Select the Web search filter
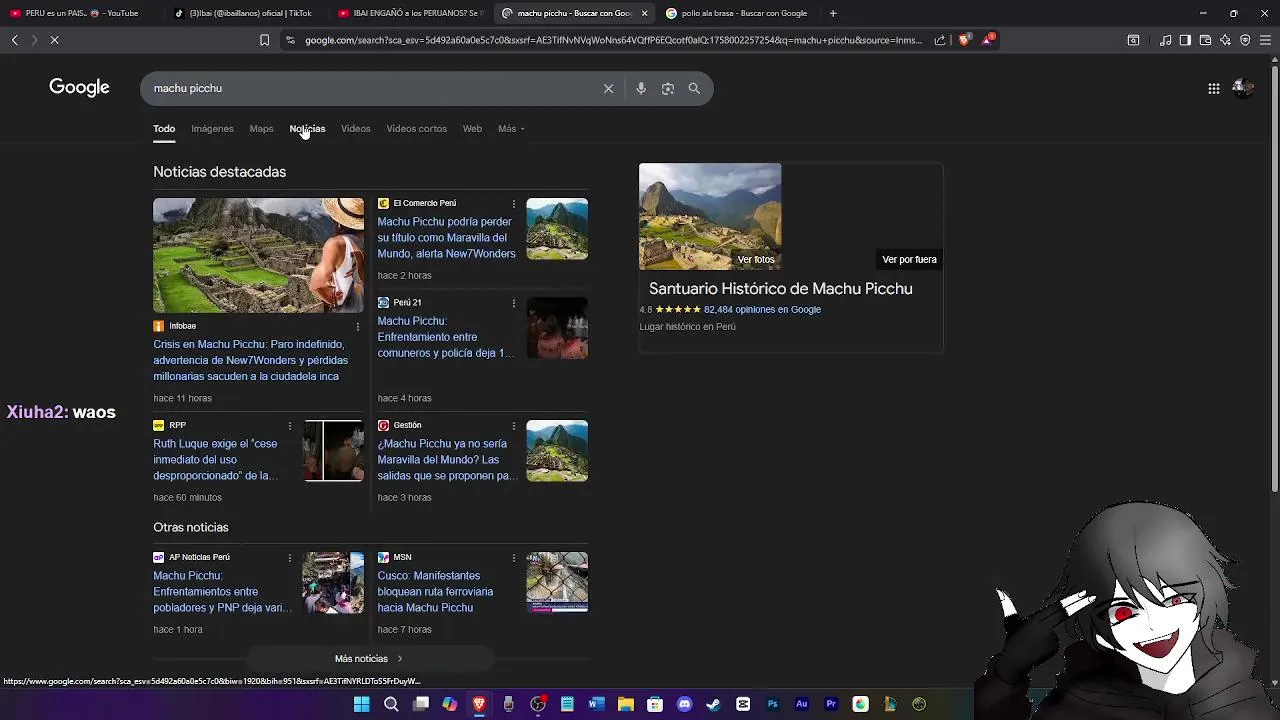The width and height of the screenshot is (1280, 720). tap(472, 128)
